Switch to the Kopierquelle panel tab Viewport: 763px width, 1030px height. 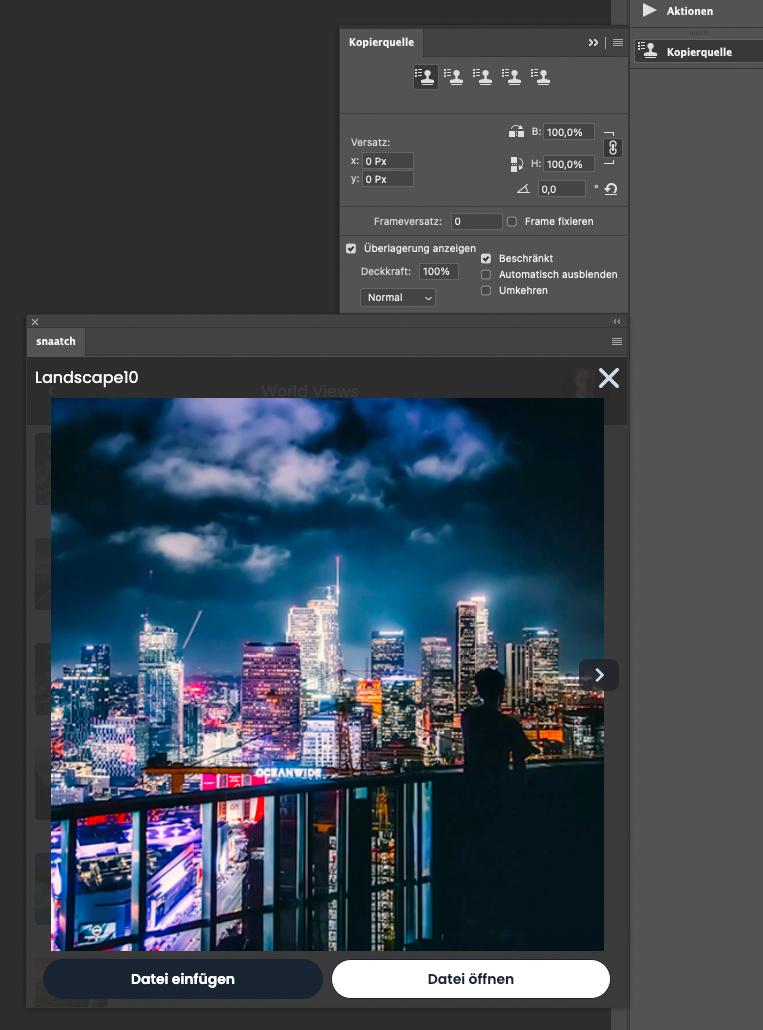click(382, 42)
